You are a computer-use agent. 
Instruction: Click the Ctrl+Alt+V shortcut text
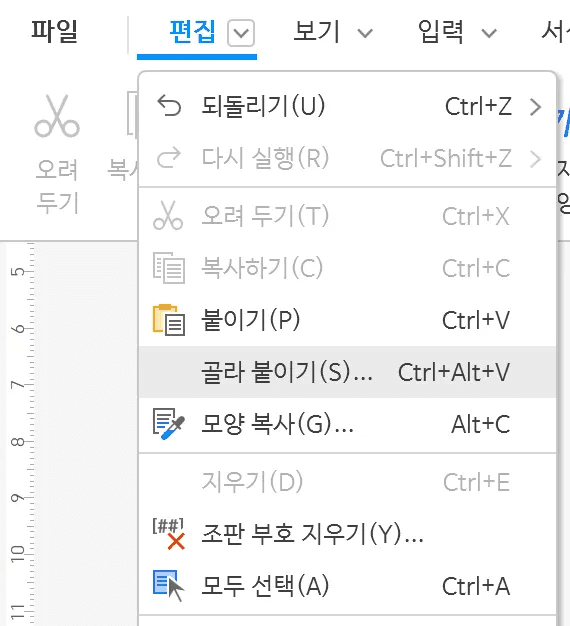pyautogui.click(x=454, y=372)
